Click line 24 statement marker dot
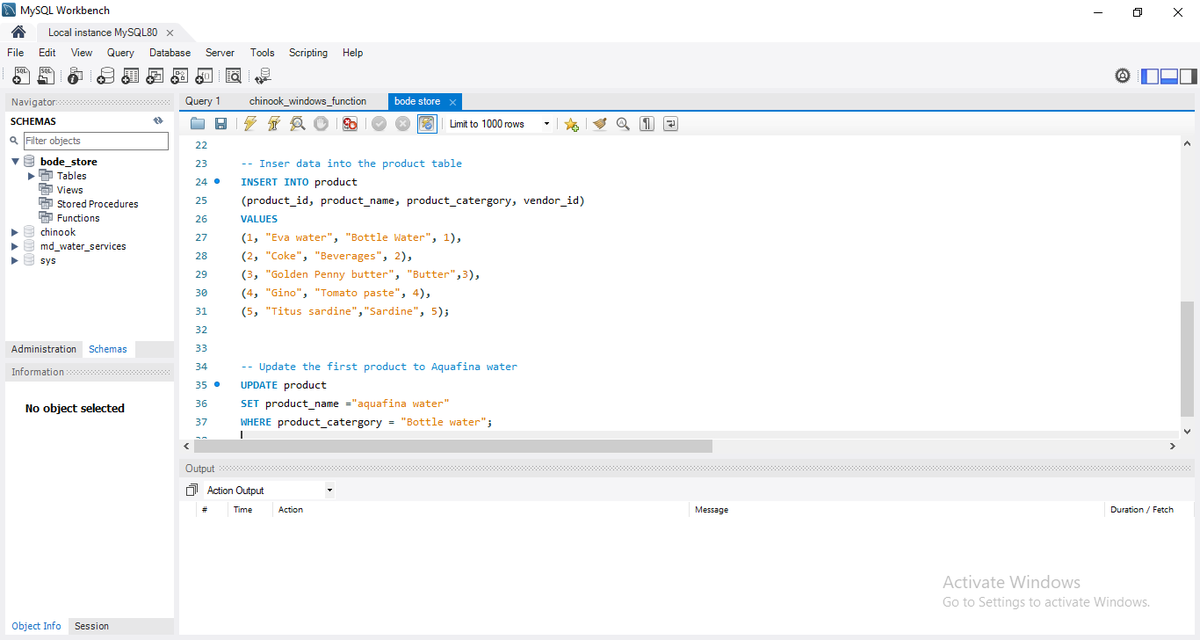Viewport: 1200px width, 640px height. (217, 182)
